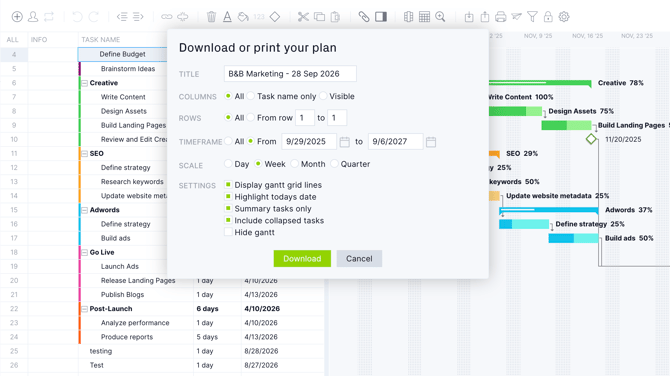Click the printer icon in toolbar
Viewport: 670px width, 376px height.
[x=501, y=17]
